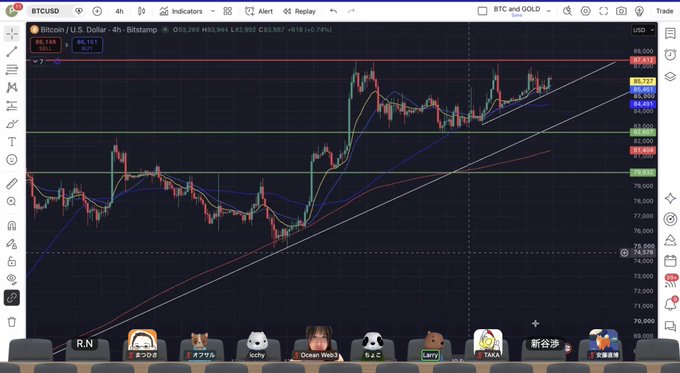Open the chart type candlestick selector

(x=141, y=11)
